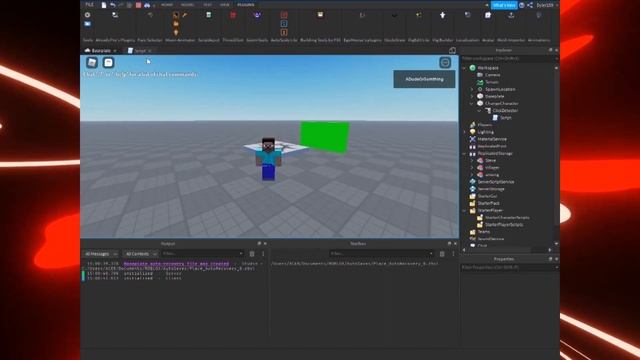The height and width of the screenshot is (360, 640).
Task: Click the Steve character in the viewport
Action: click(x=269, y=159)
